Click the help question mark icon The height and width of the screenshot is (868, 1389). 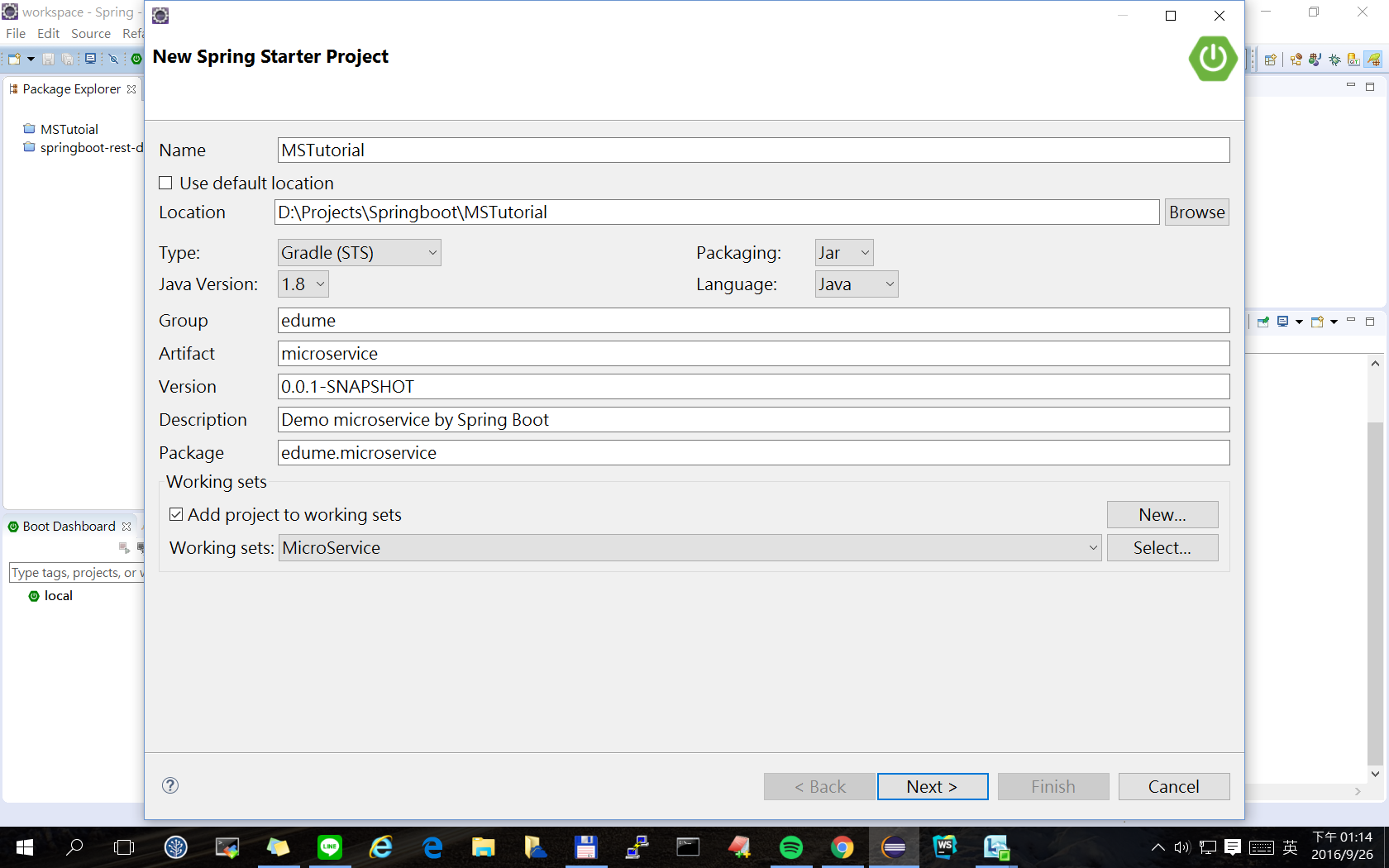pyautogui.click(x=170, y=785)
